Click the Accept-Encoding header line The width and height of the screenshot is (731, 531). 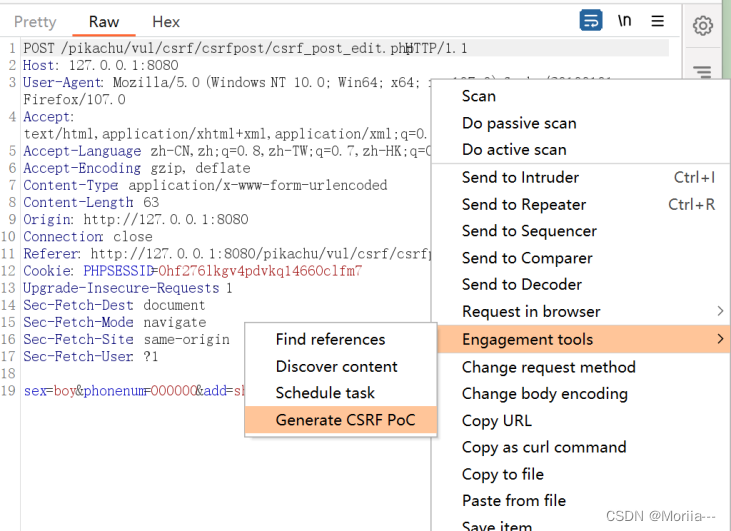click(137, 168)
